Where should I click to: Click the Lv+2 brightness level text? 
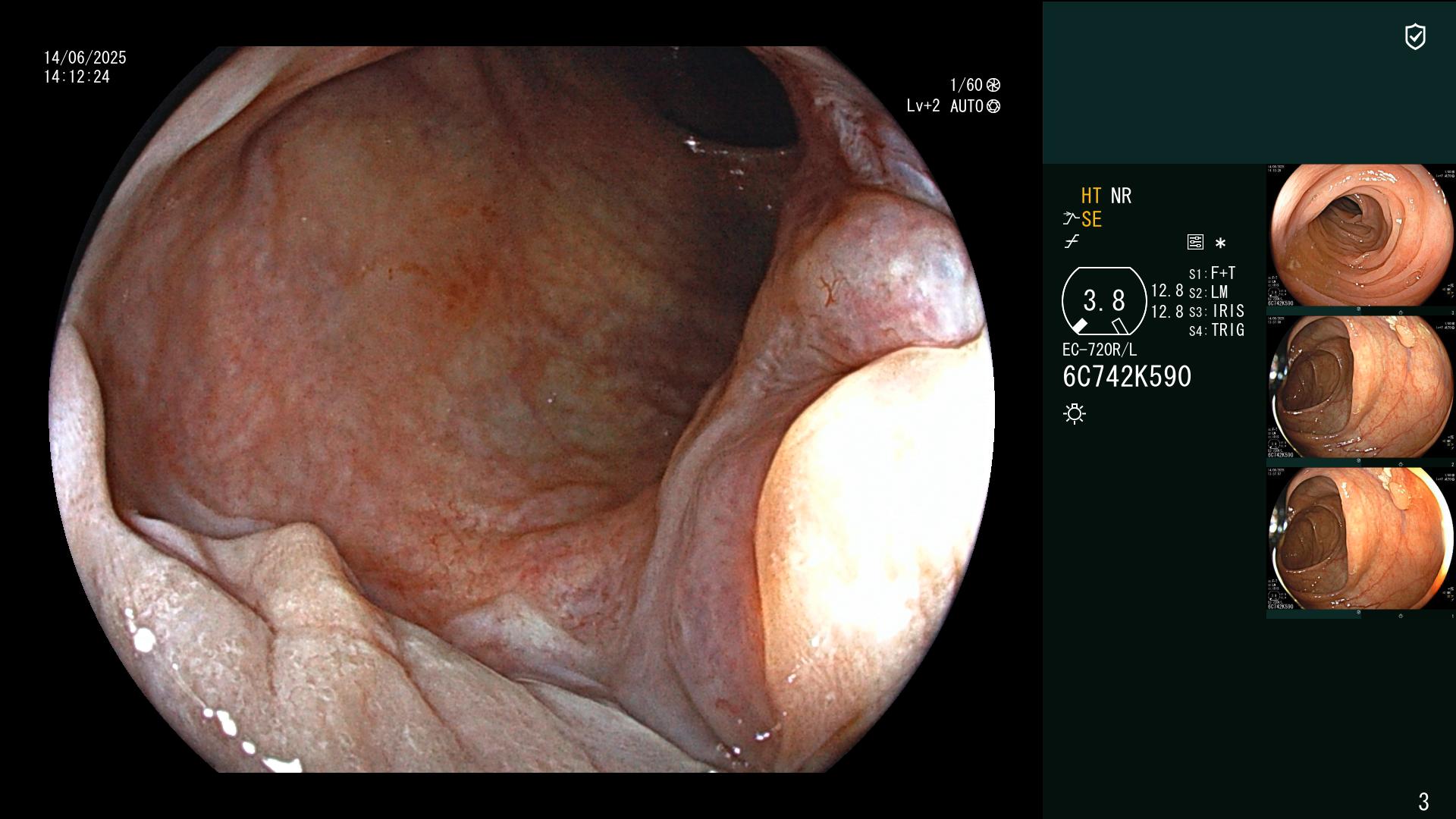tap(923, 106)
